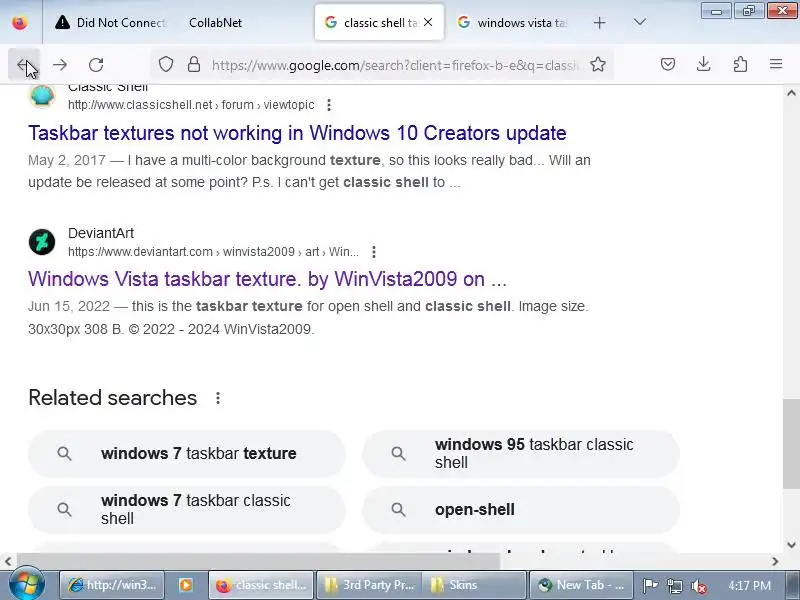Click the DeviantArt site name
The image size is (800, 600).
tap(101, 233)
